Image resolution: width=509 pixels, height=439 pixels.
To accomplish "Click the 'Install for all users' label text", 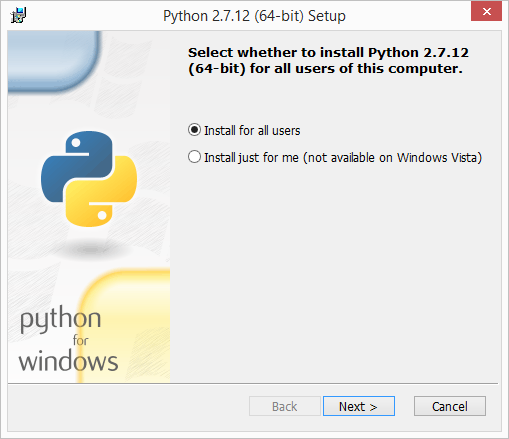I will 252,130.
